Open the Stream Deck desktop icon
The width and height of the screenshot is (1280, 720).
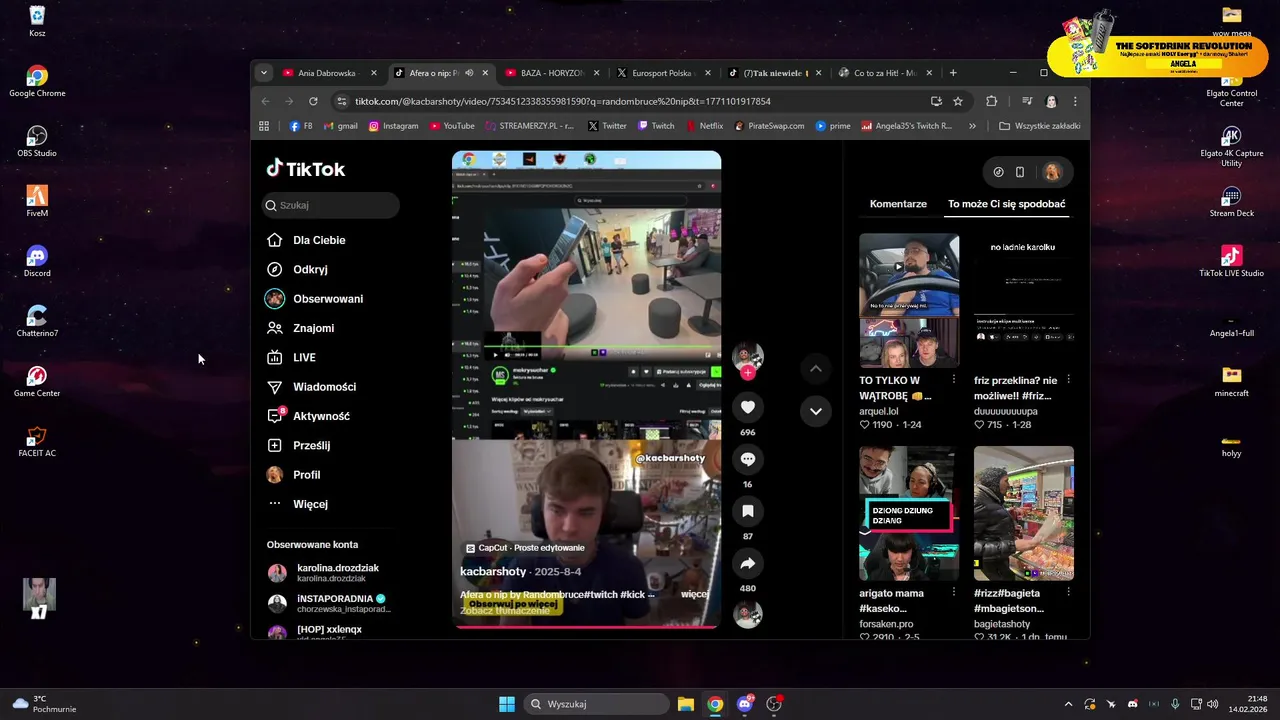coord(1231,201)
